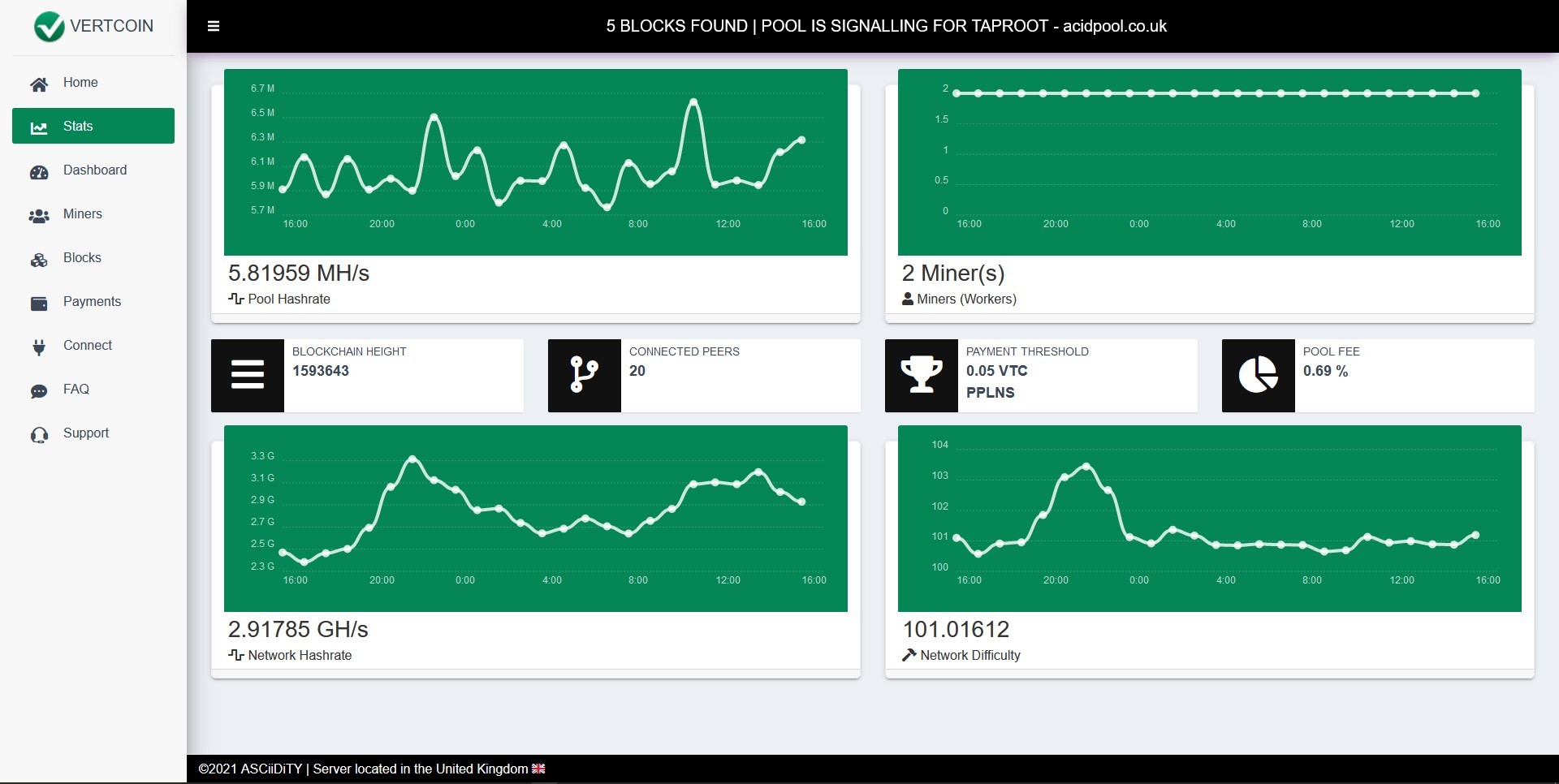Image resolution: width=1559 pixels, height=784 pixels.
Task: Click the Connect plug icon
Action: tap(39, 347)
